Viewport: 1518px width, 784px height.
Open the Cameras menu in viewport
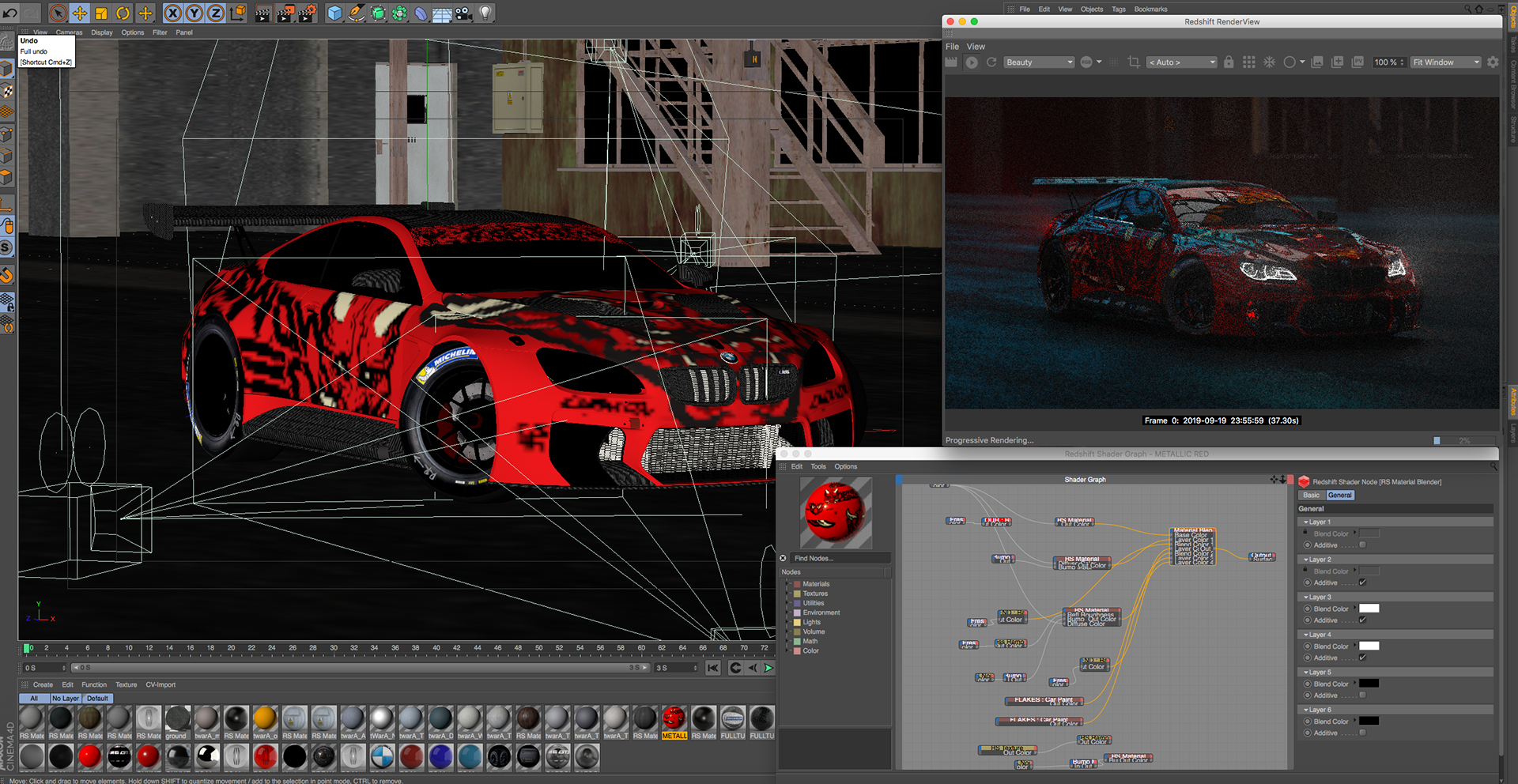tap(69, 32)
